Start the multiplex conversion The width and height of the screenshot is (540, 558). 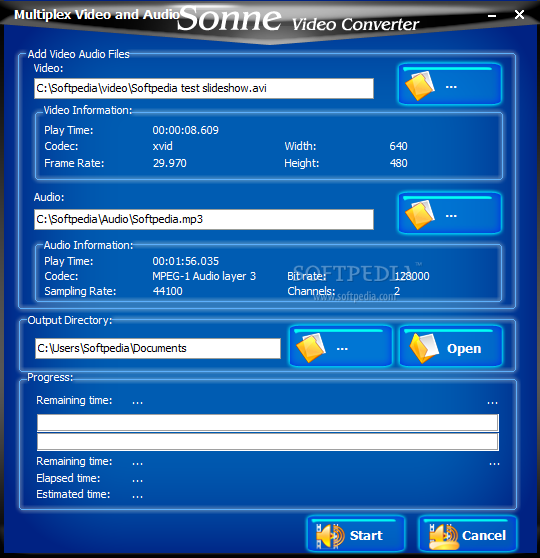point(356,535)
